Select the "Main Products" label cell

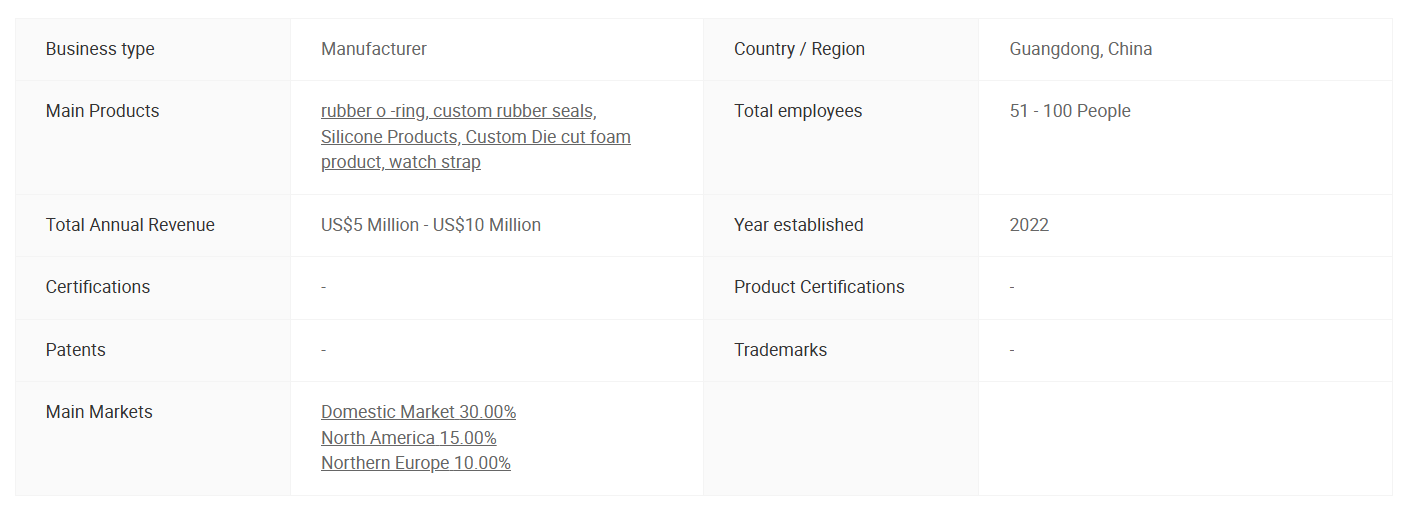[102, 111]
